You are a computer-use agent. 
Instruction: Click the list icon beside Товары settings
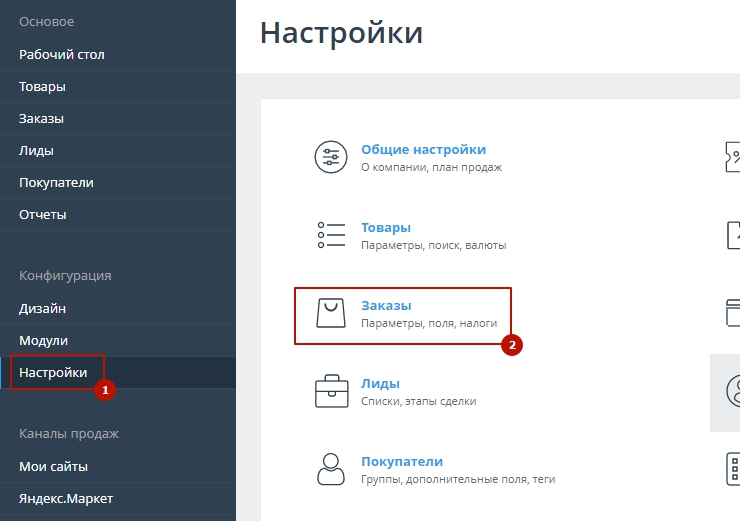point(331,235)
